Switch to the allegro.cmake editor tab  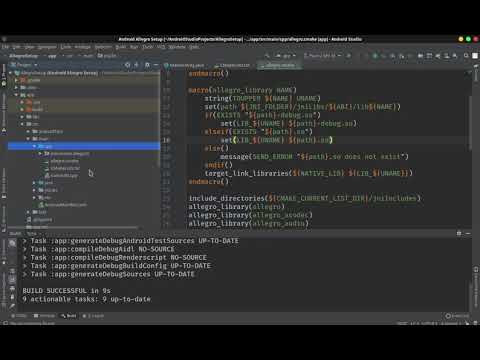(x=279, y=65)
